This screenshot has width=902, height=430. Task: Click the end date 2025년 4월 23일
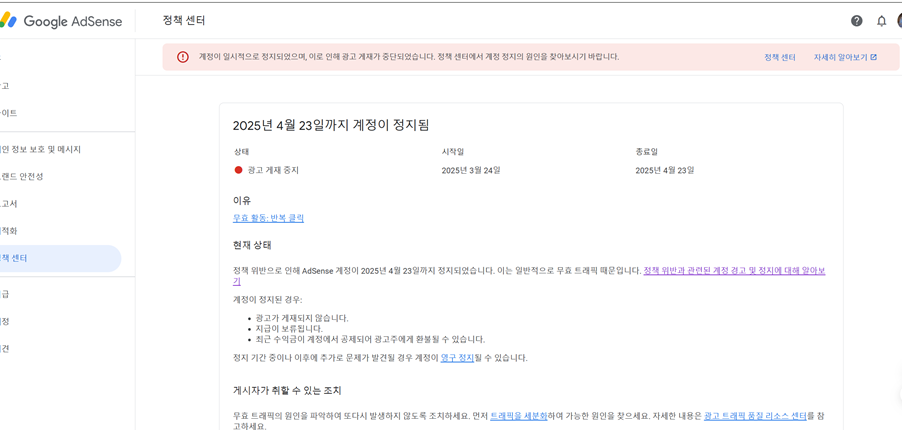[x=665, y=170]
